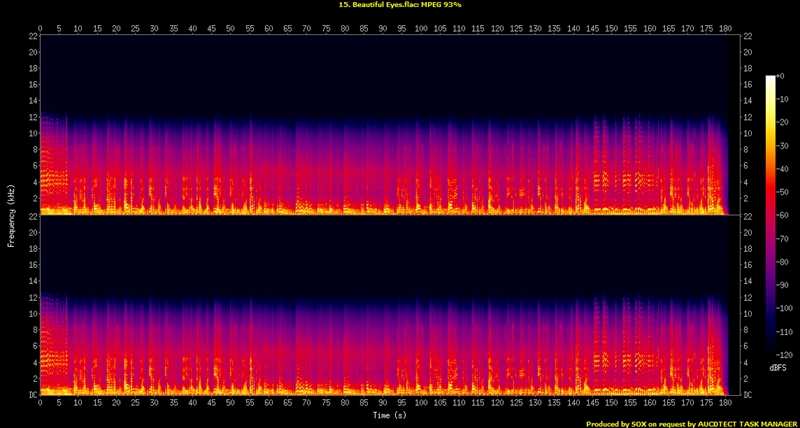Image resolution: width=800 pixels, height=428 pixels.
Task: Click 'AUCDTECT TASK MANAGER' in the footer
Action: click(742, 422)
